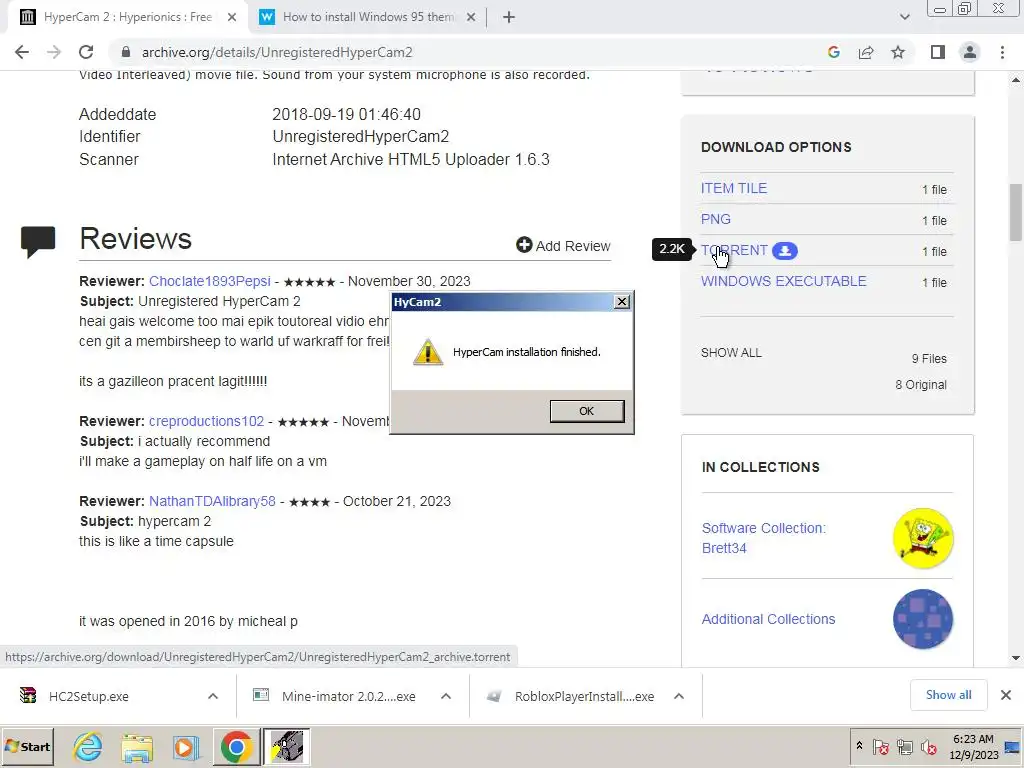This screenshot has height=768, width=1024.
Task: Open Software Collection: Brett34 link
Action: tap(763, 538)
